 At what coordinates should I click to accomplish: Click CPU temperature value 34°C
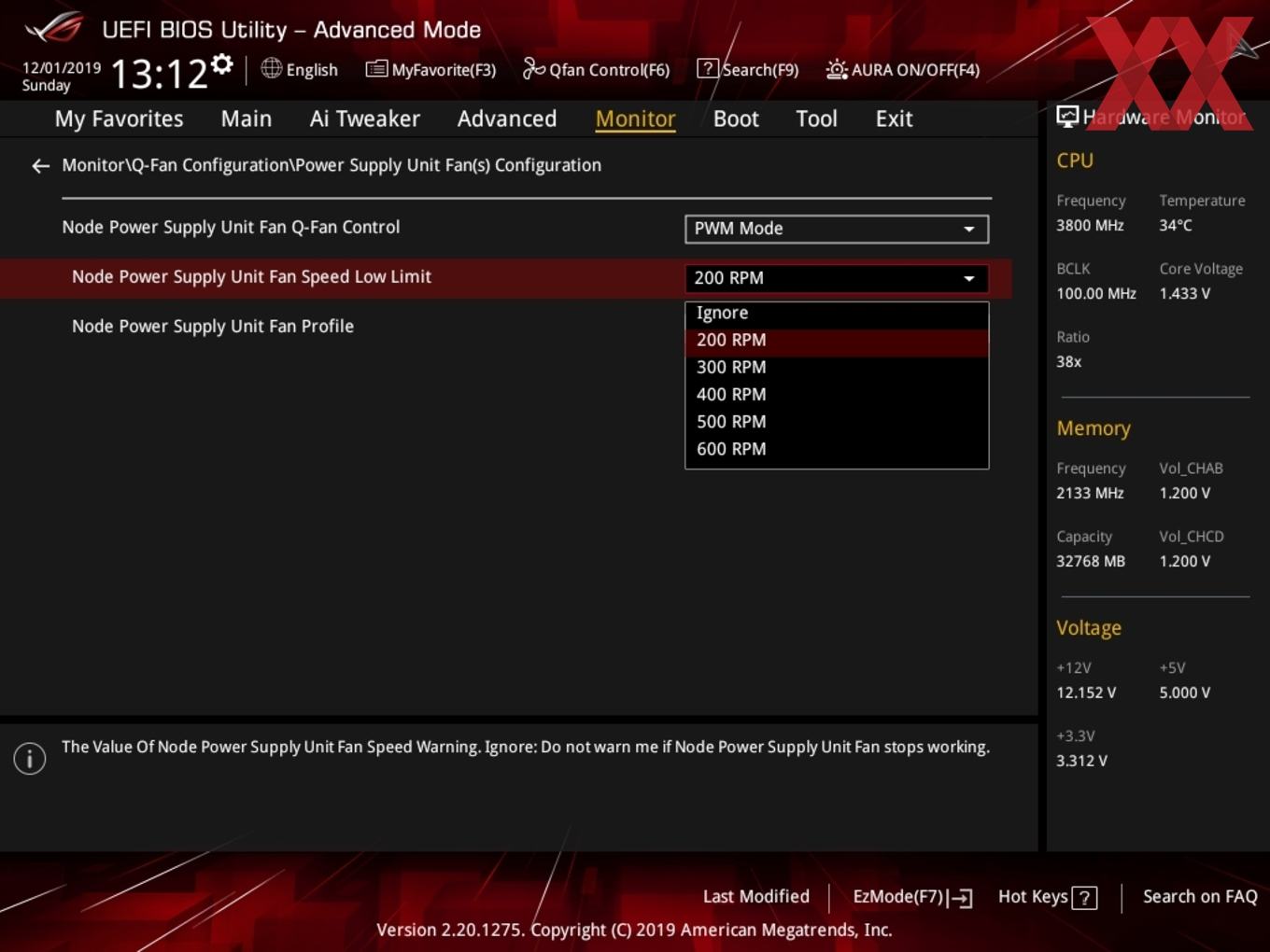coord(1176,226)
